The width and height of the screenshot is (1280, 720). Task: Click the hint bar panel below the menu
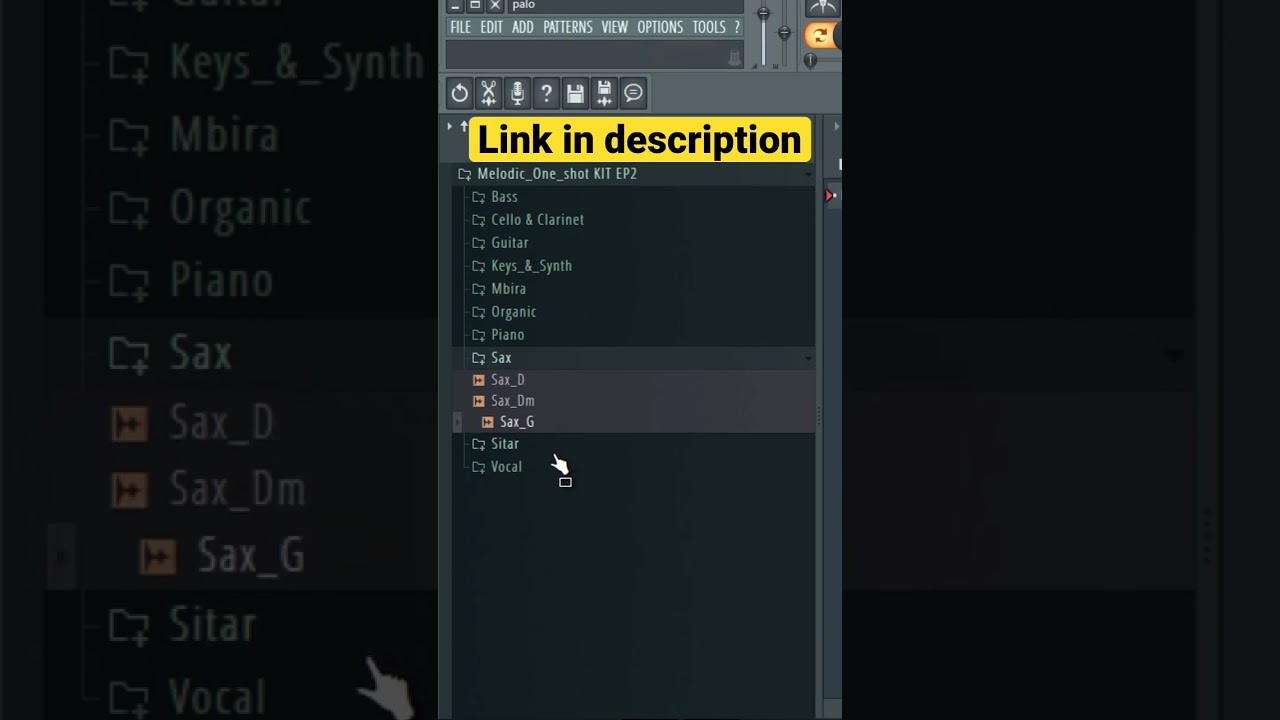[x=594, y=56]
